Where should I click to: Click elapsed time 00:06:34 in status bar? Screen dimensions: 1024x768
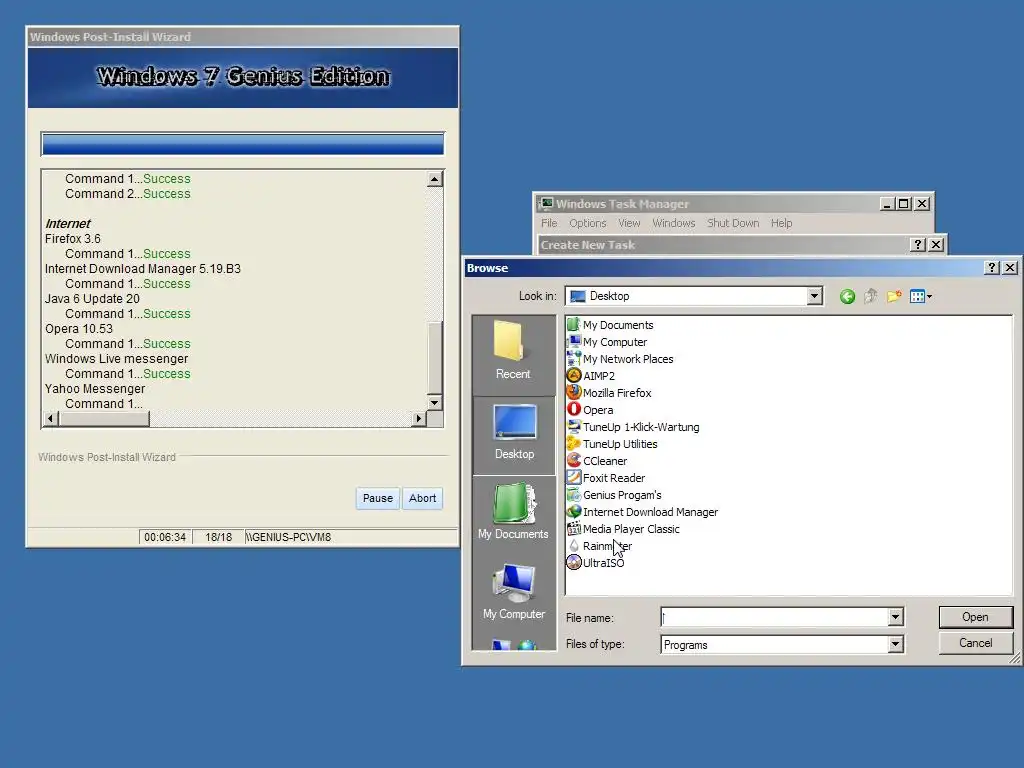click(x=165, y=537)
